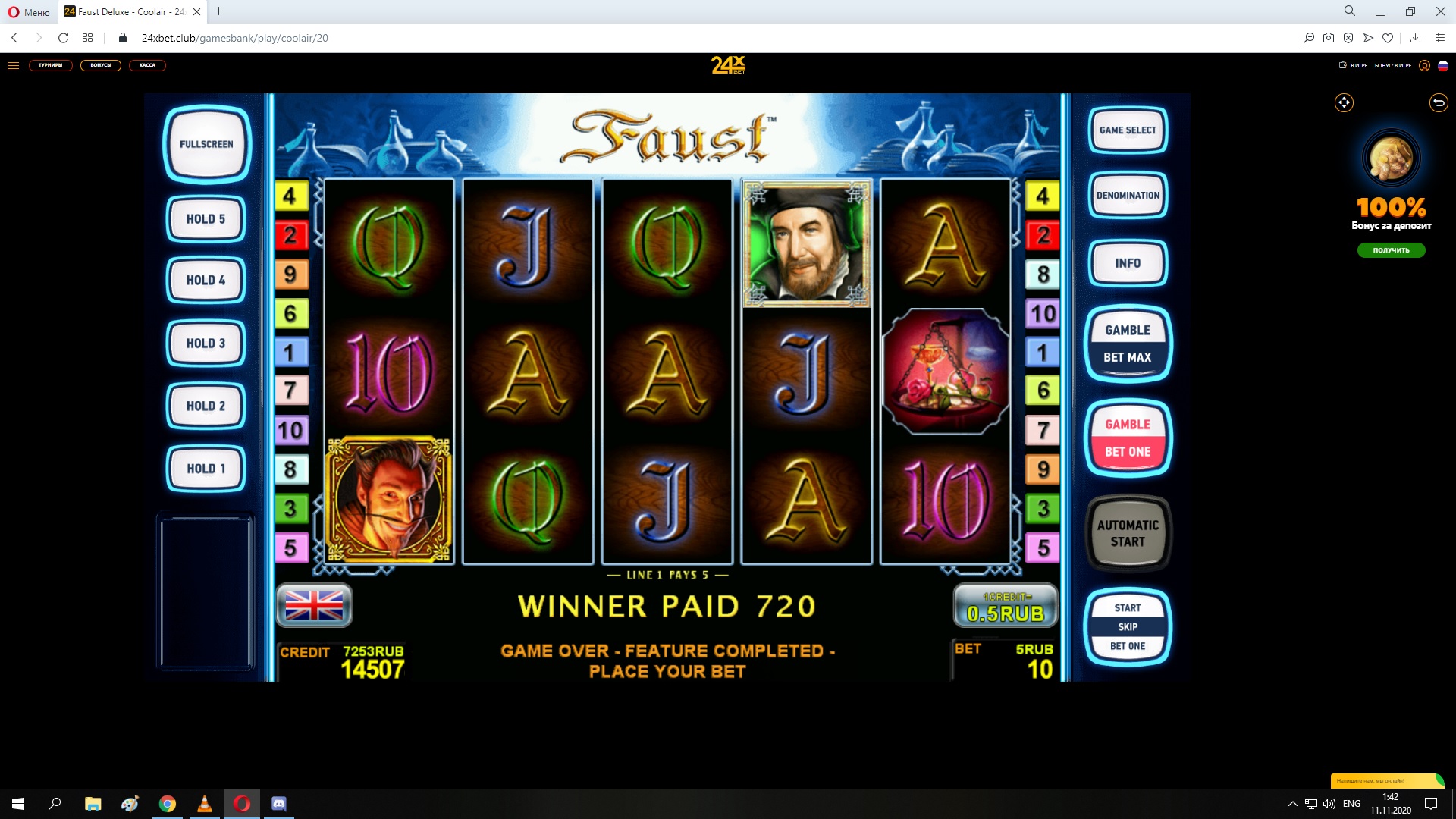Viewport: 1456px width, 819px height.
Task: Toggle the HOLD 3 button
Action: click(x=206, y=344)
